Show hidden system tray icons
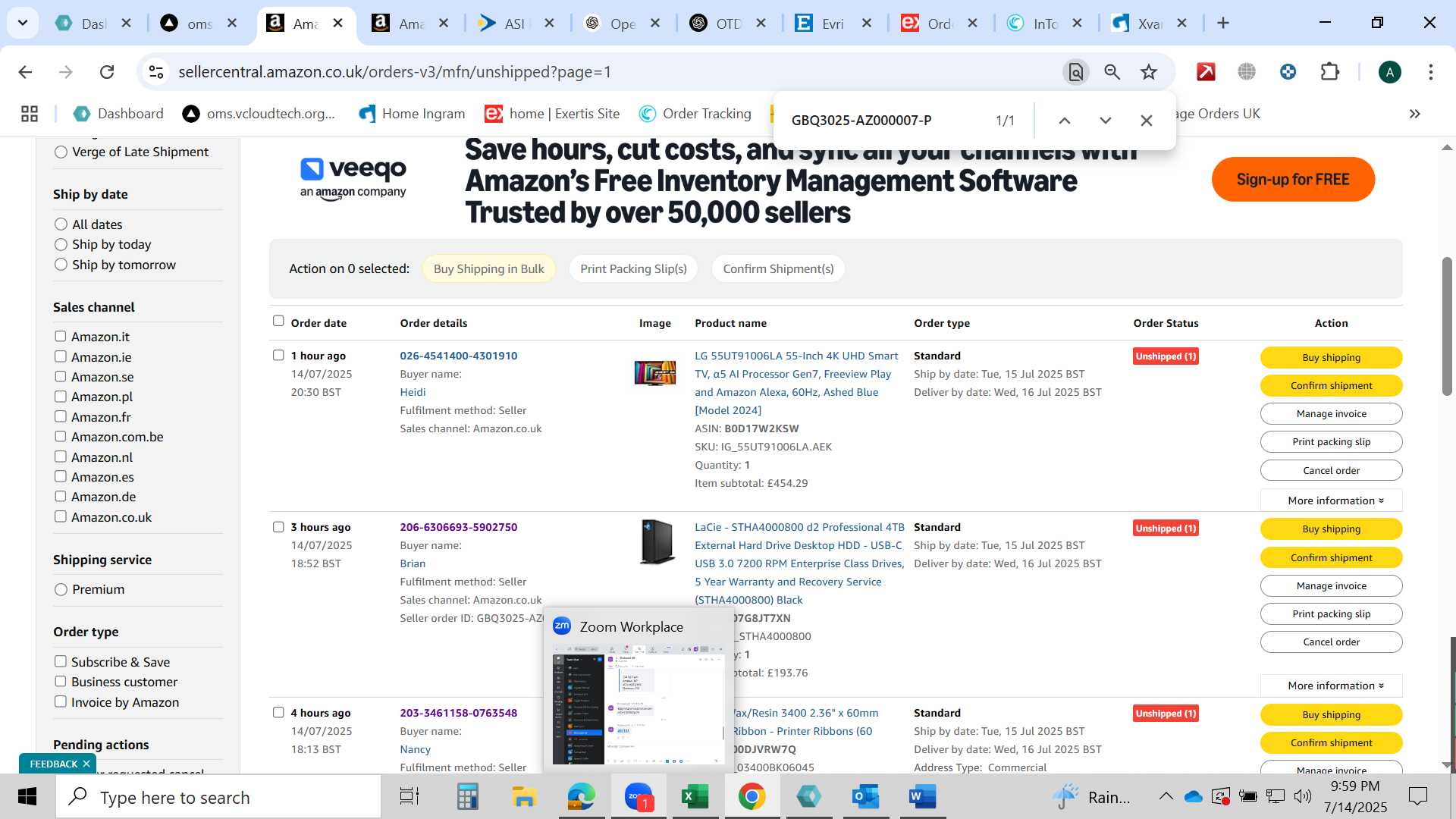The image size is (1456, 819). tap(1166, 797)
